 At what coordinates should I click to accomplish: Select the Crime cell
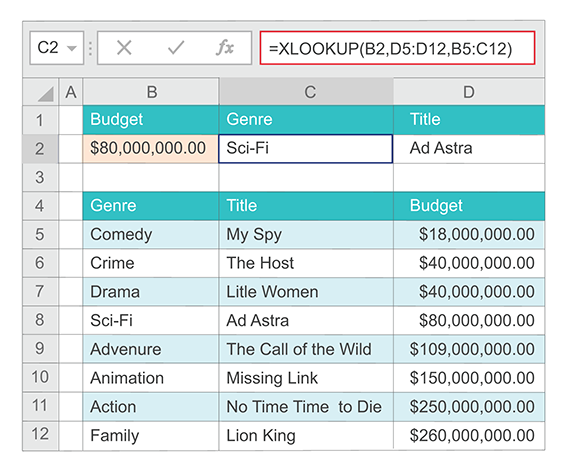pyautogui.click(x=151, y=263)
